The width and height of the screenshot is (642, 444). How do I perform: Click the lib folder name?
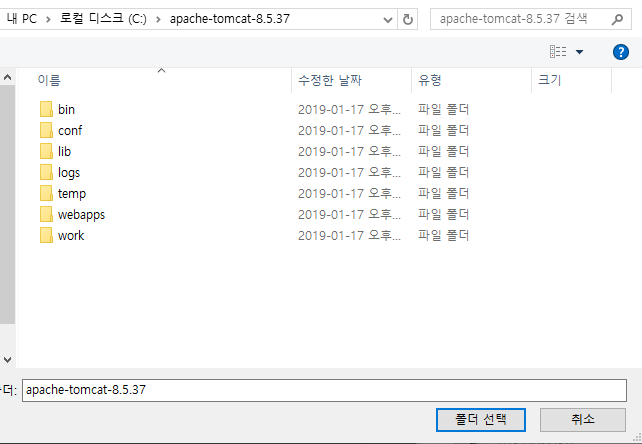point(64,151)
